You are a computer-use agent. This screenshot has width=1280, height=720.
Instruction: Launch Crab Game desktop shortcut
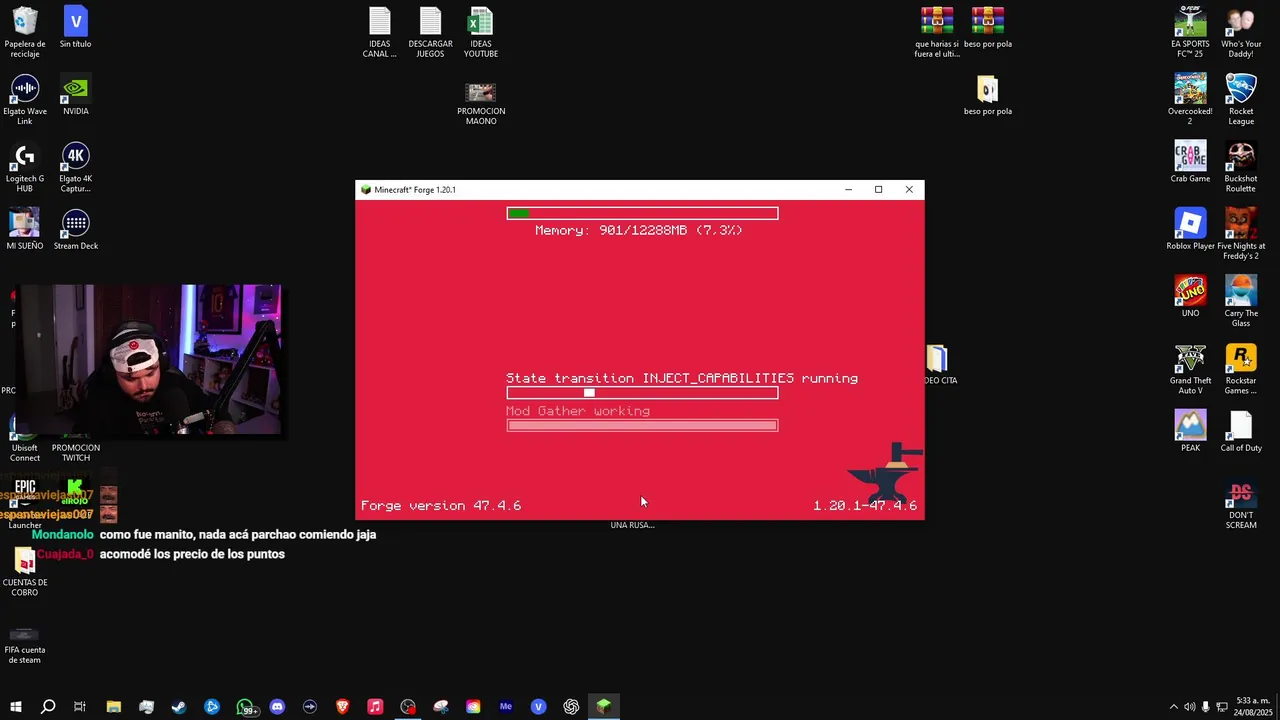point(1190,162)
